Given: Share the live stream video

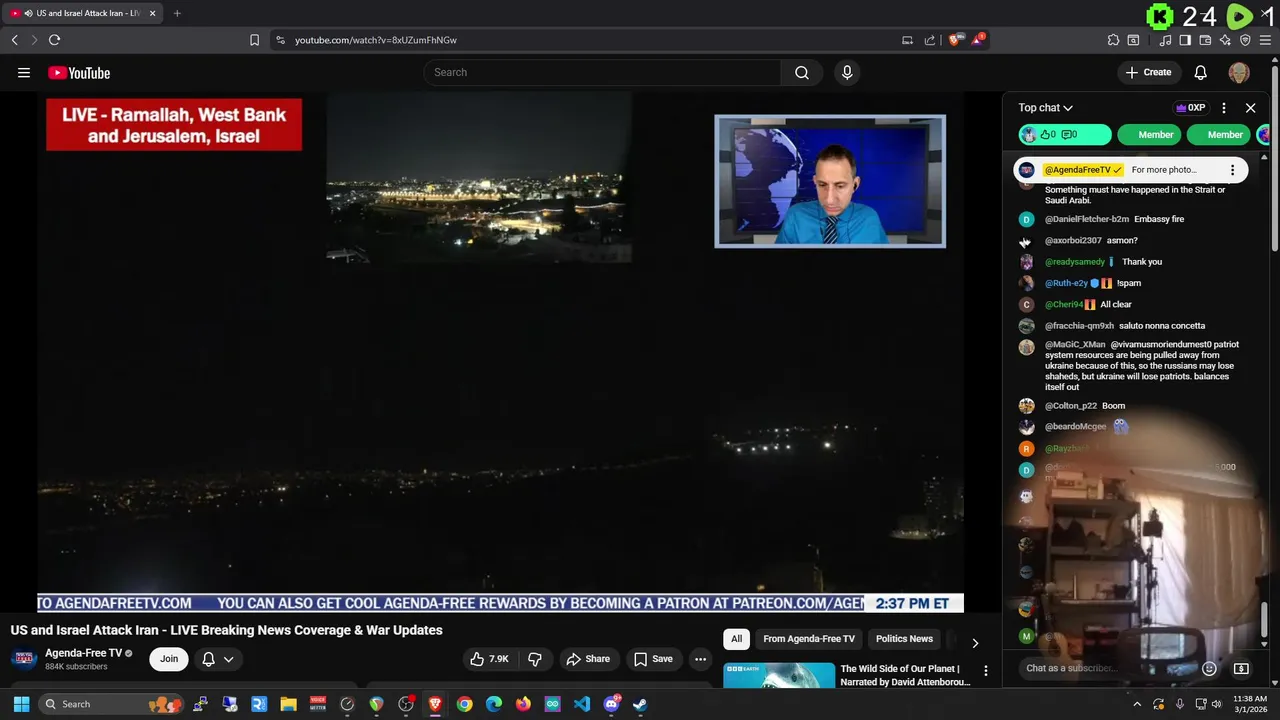Looking at the screenshot, I should pos(587,659).
